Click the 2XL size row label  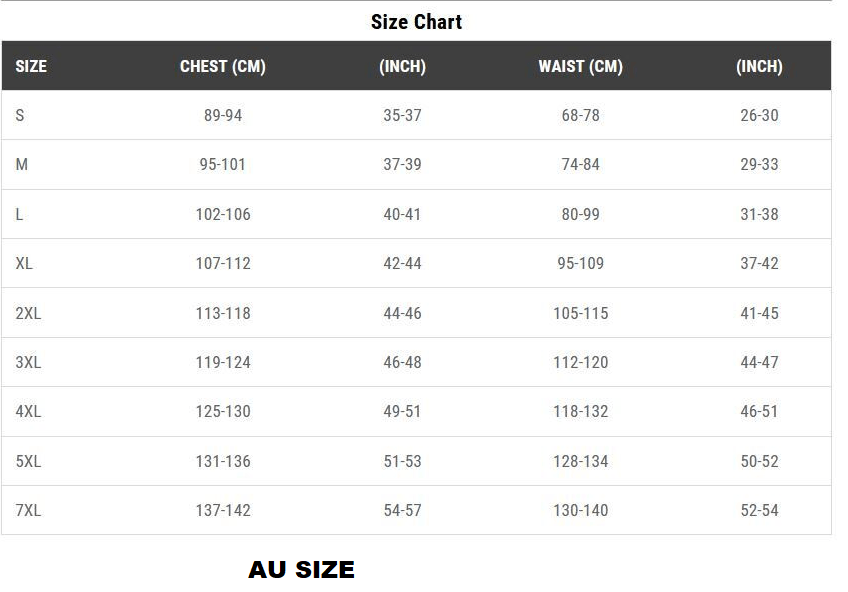29,314
